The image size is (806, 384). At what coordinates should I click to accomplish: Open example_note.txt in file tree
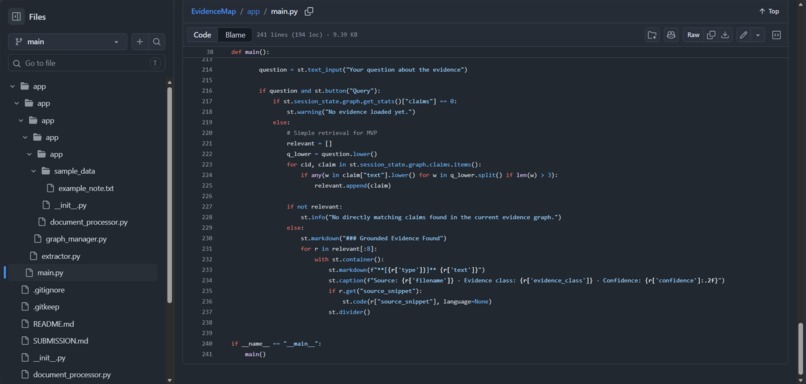(x=86, y=188)
